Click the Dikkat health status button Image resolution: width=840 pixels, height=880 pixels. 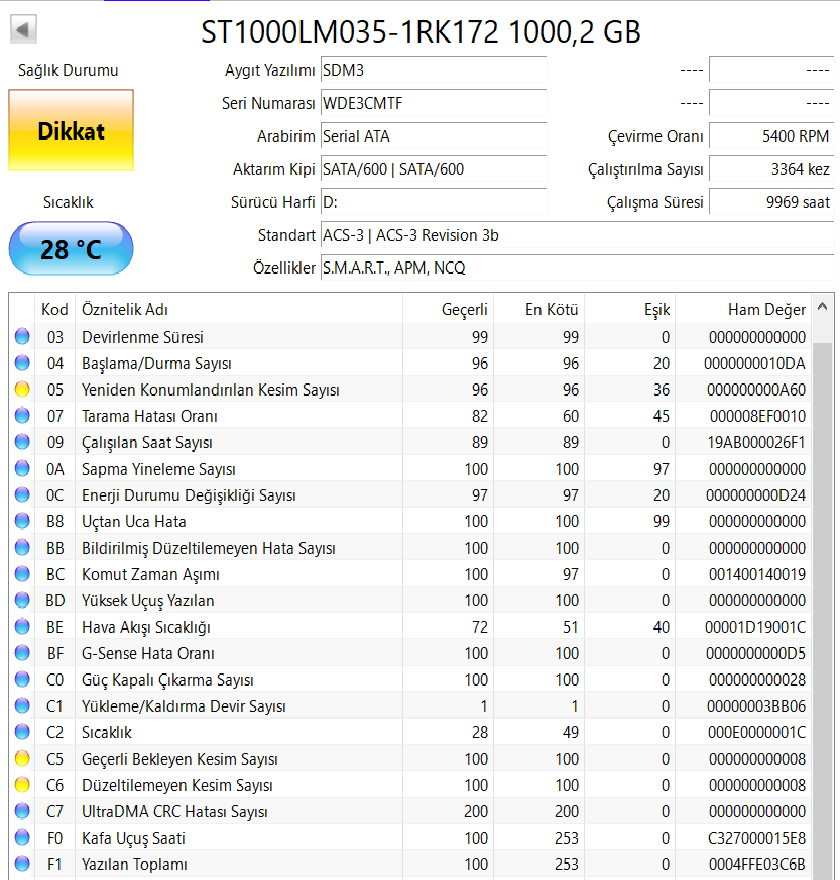71,130
